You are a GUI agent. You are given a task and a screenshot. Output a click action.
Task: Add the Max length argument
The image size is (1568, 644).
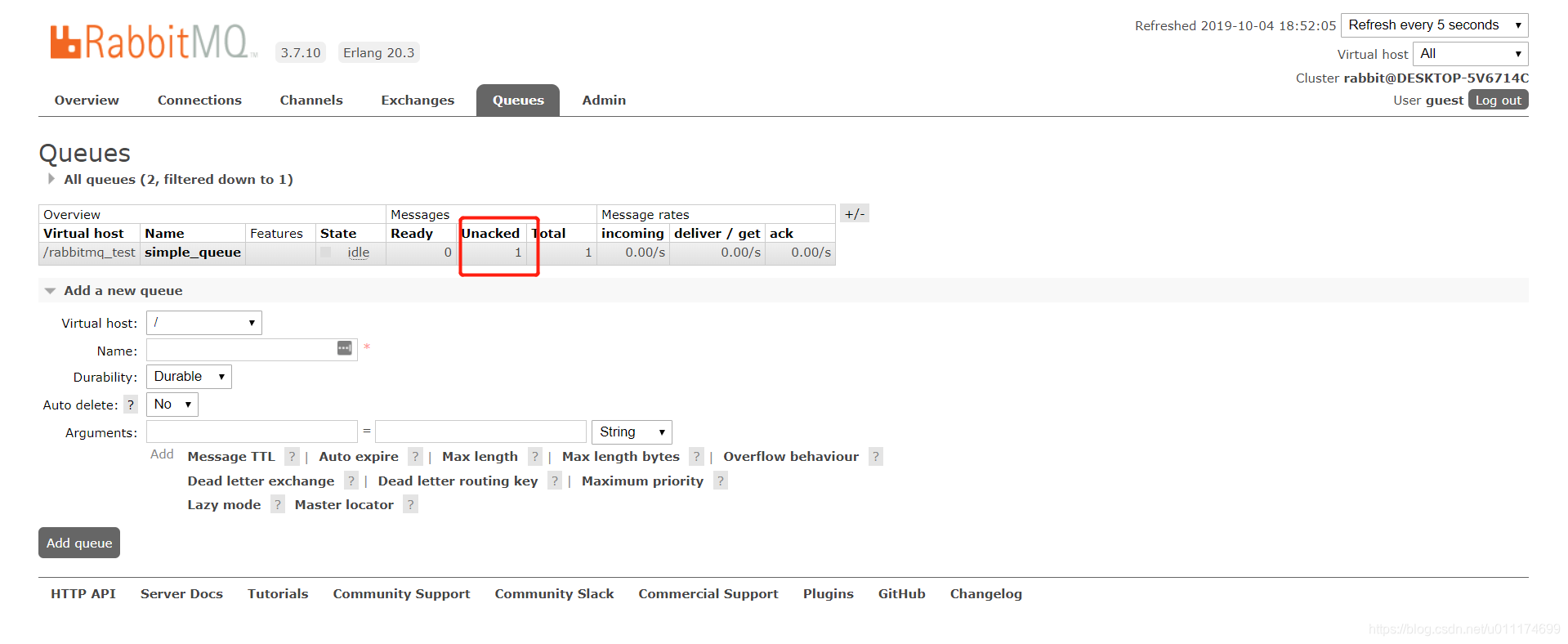click(480, 457)
